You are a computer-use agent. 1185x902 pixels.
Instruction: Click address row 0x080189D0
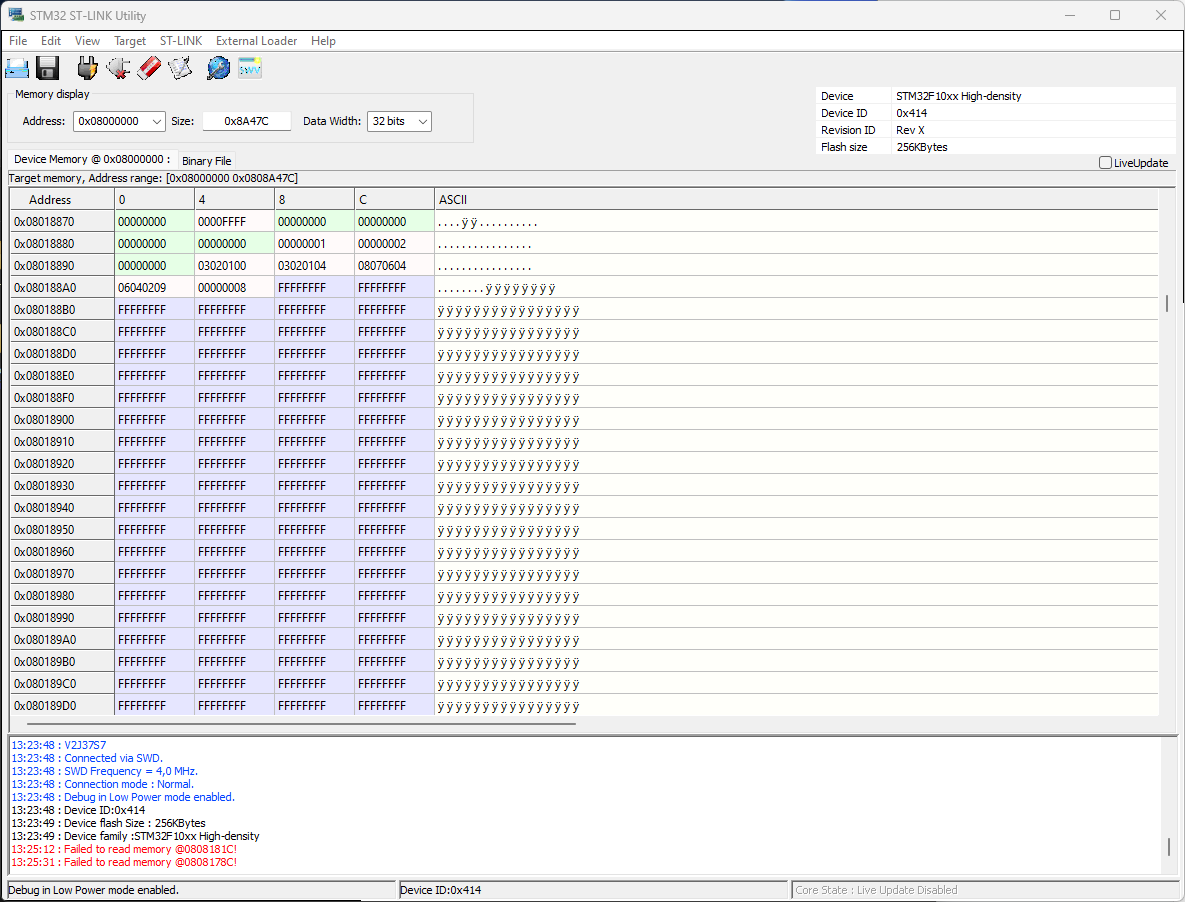tap(62, 706)
